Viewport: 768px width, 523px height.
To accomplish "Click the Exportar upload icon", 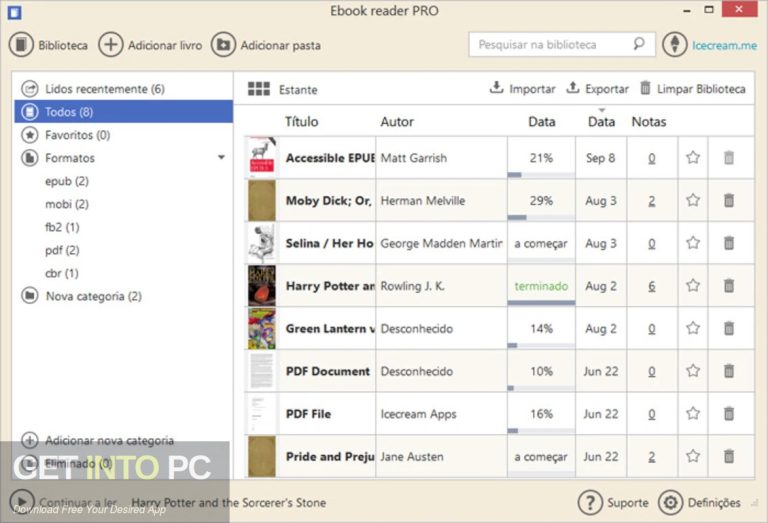I will tap(573, 88).
